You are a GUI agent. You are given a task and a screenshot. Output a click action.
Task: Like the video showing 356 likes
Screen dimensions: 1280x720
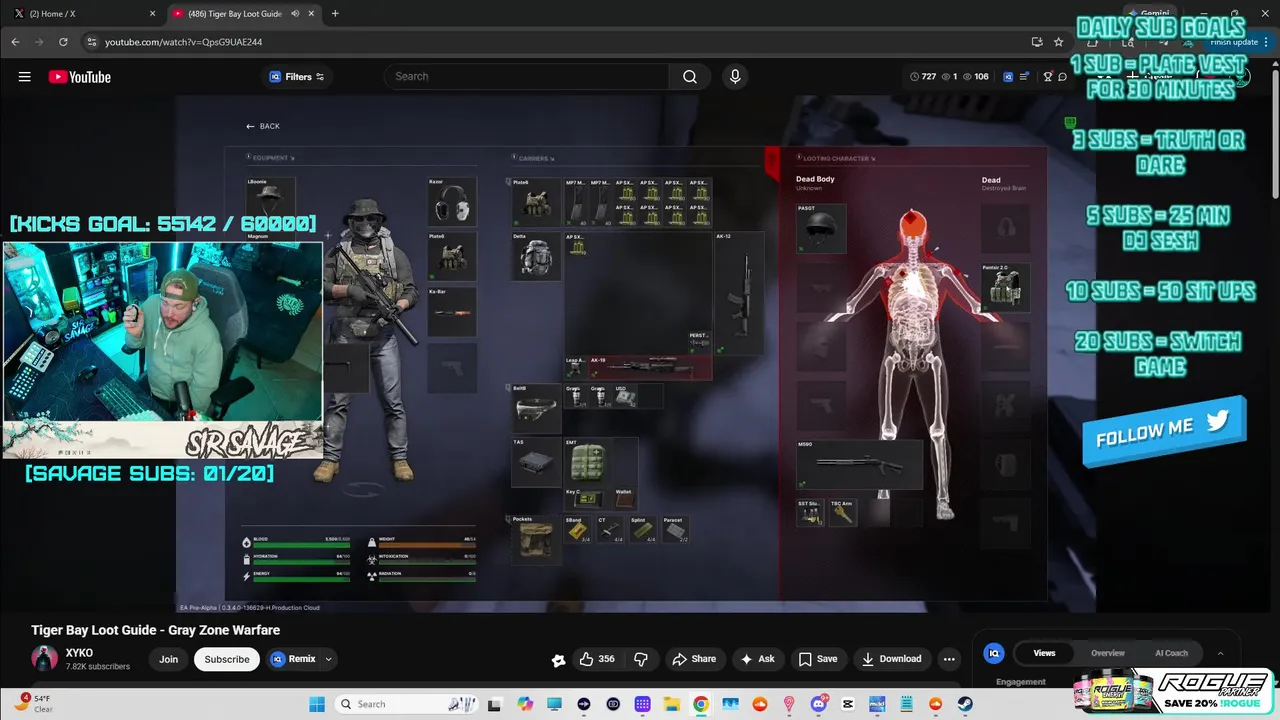pos(599,659)
